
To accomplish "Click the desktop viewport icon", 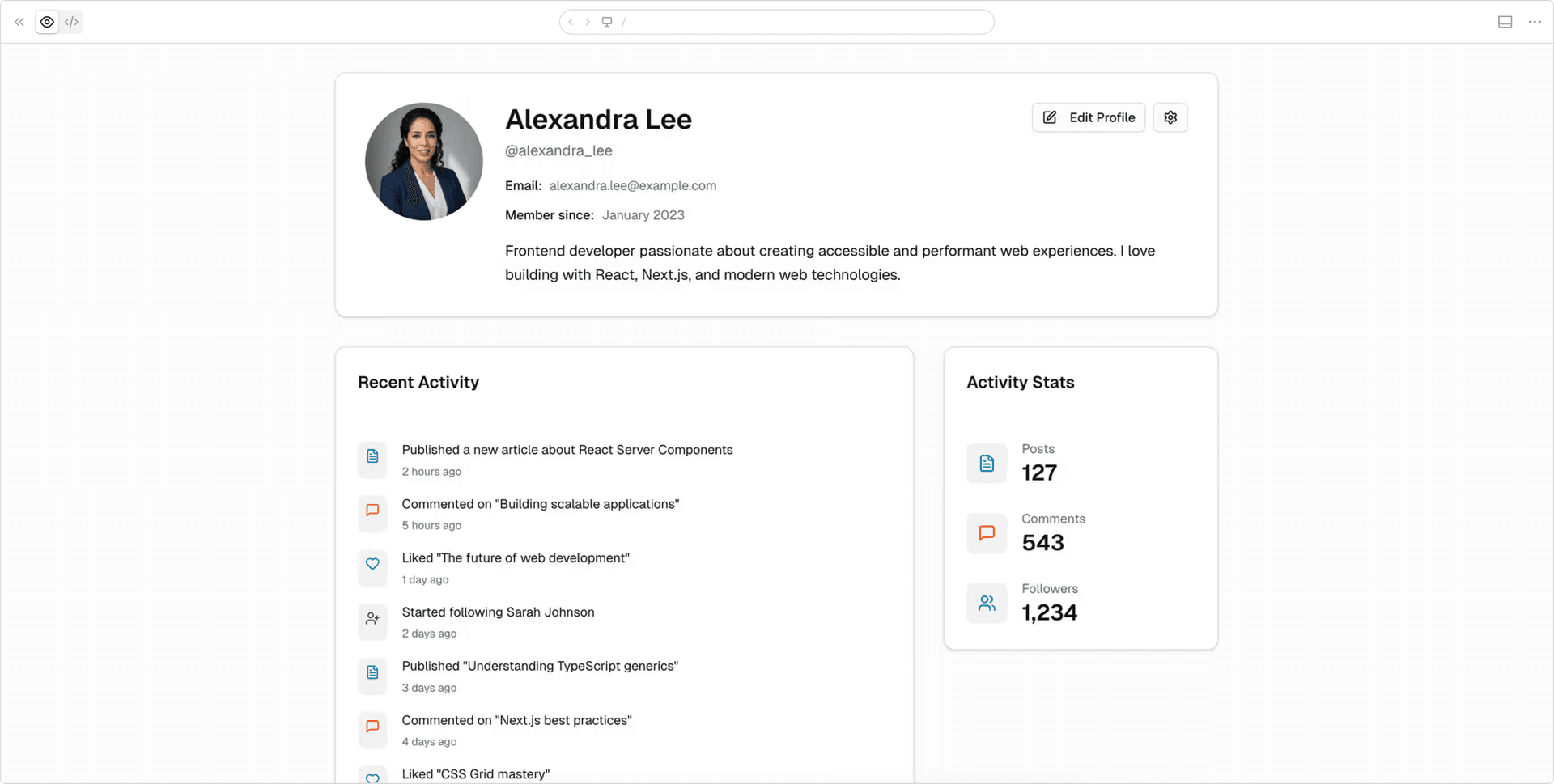I will click(607, 22).
